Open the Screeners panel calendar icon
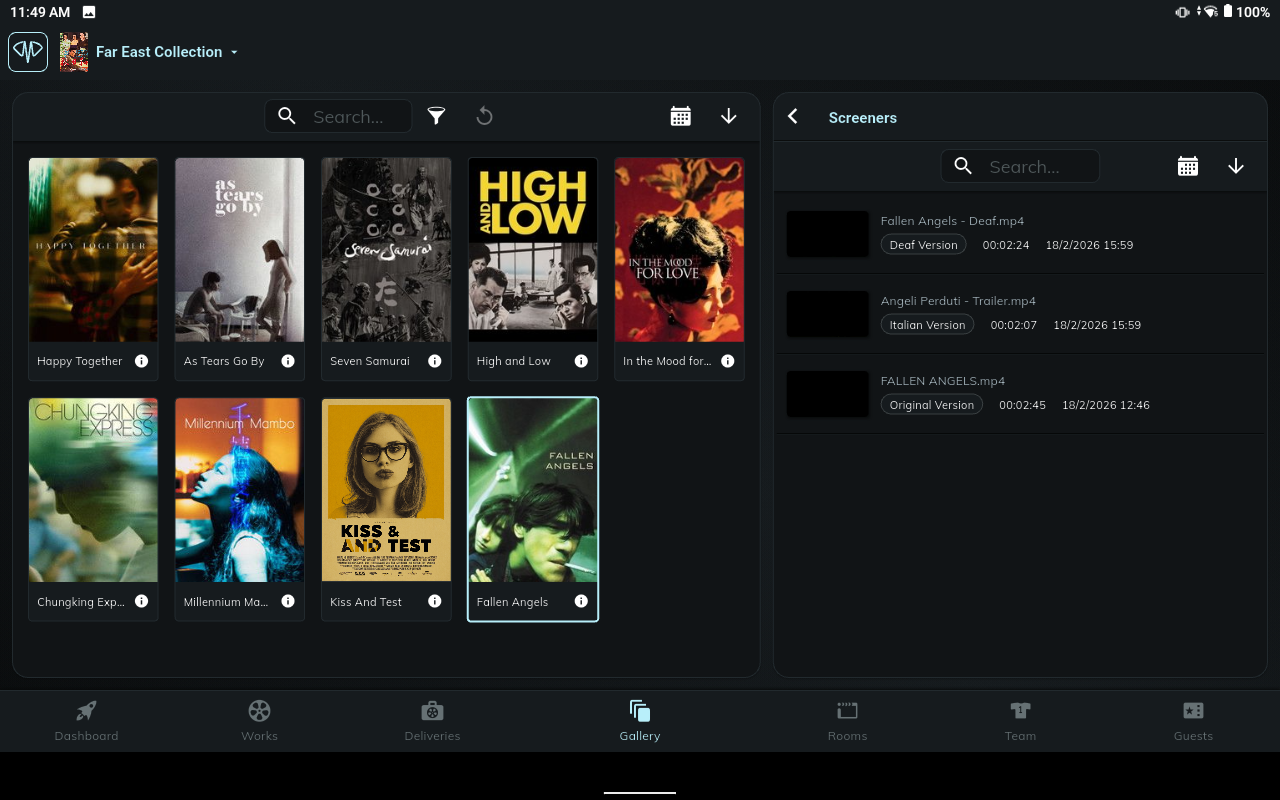This screenshot has height=800, width=1280. pos(1188,167)
